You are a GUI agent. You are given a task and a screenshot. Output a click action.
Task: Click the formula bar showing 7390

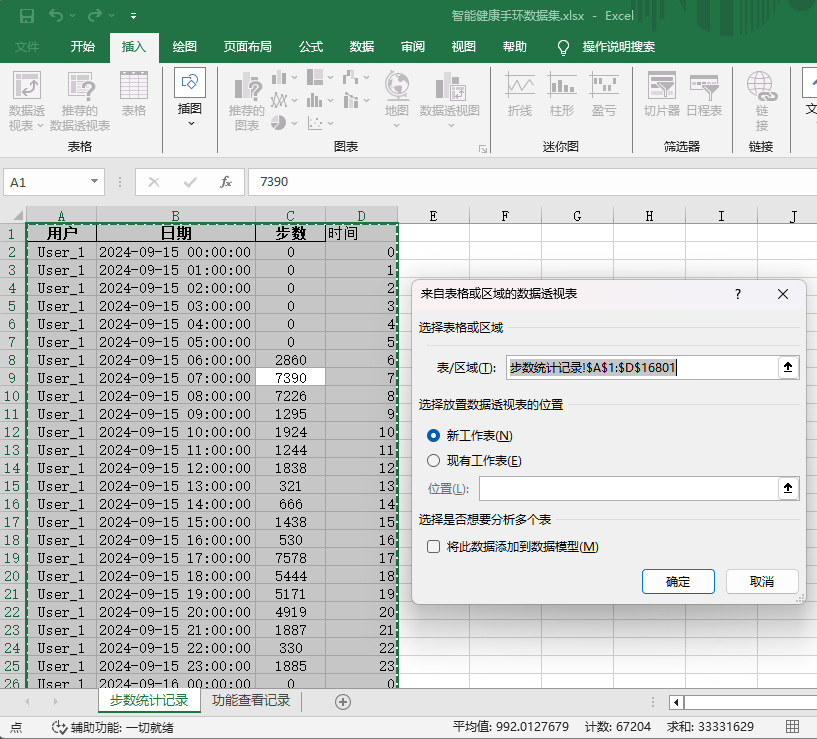pos(533,181)
